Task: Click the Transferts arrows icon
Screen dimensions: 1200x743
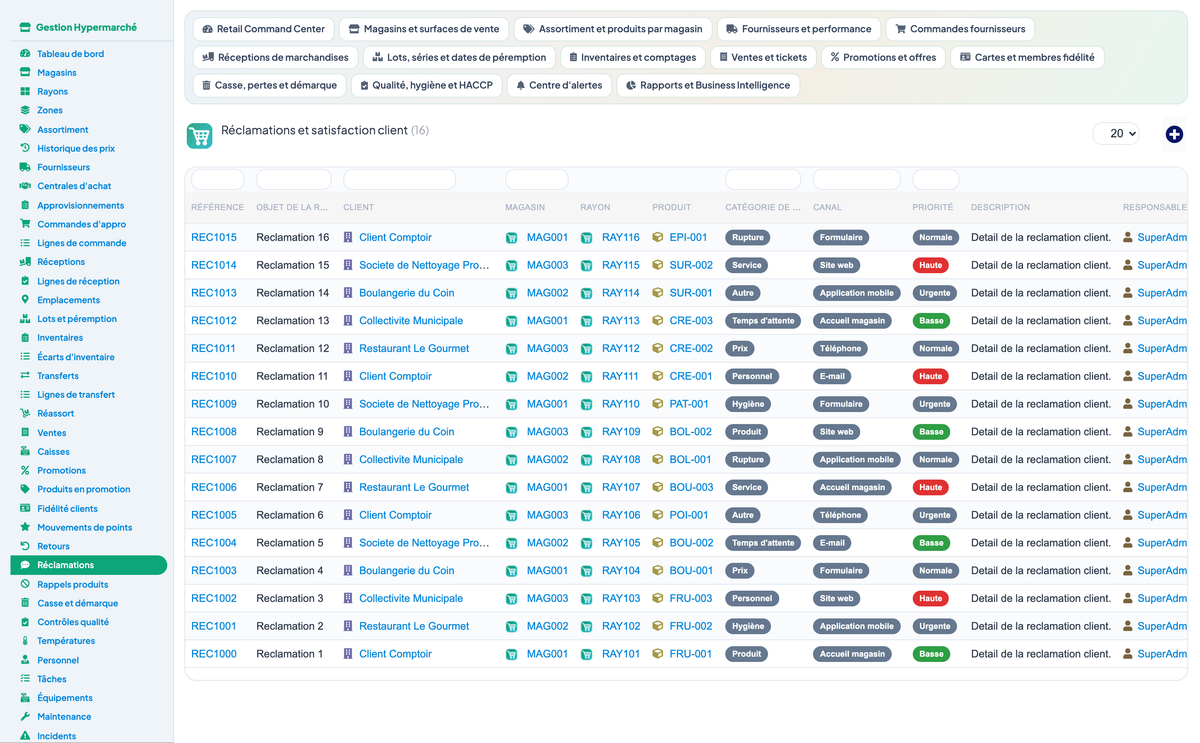Action: point(25,375)
